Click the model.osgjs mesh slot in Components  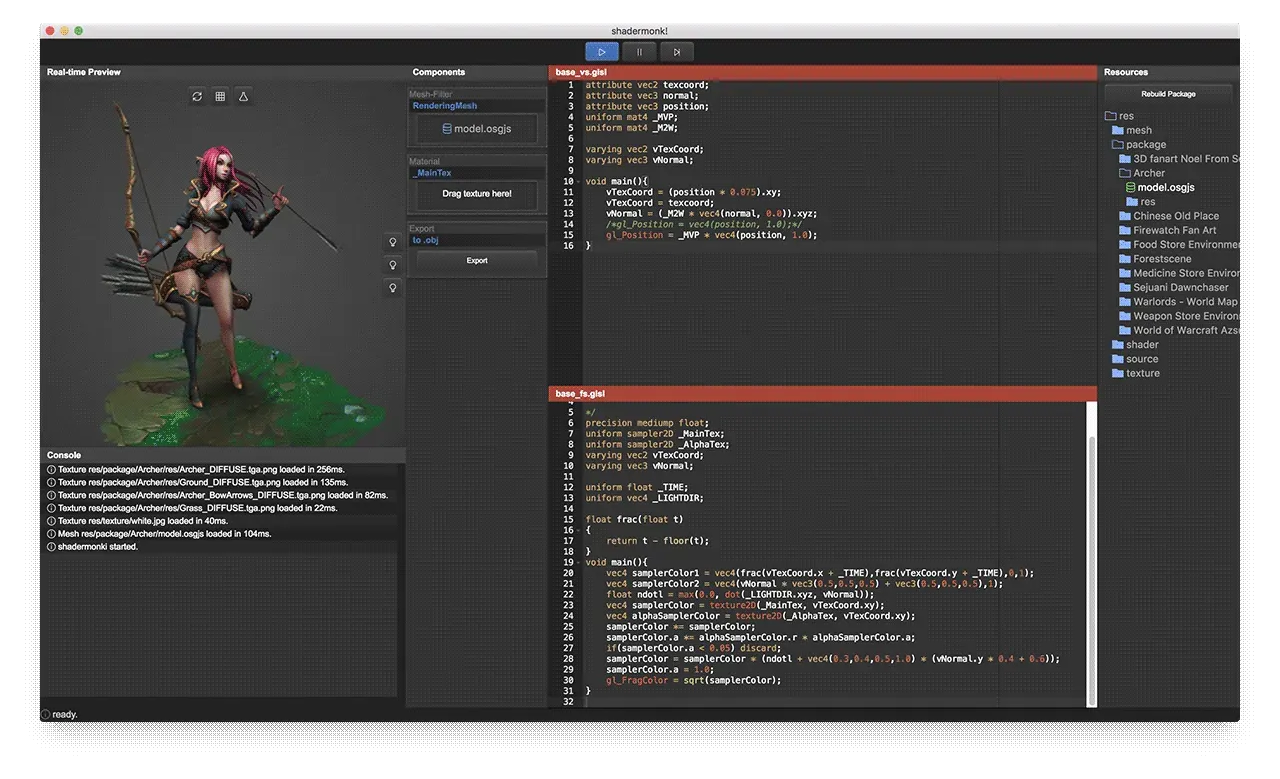(x=477, y=129)
